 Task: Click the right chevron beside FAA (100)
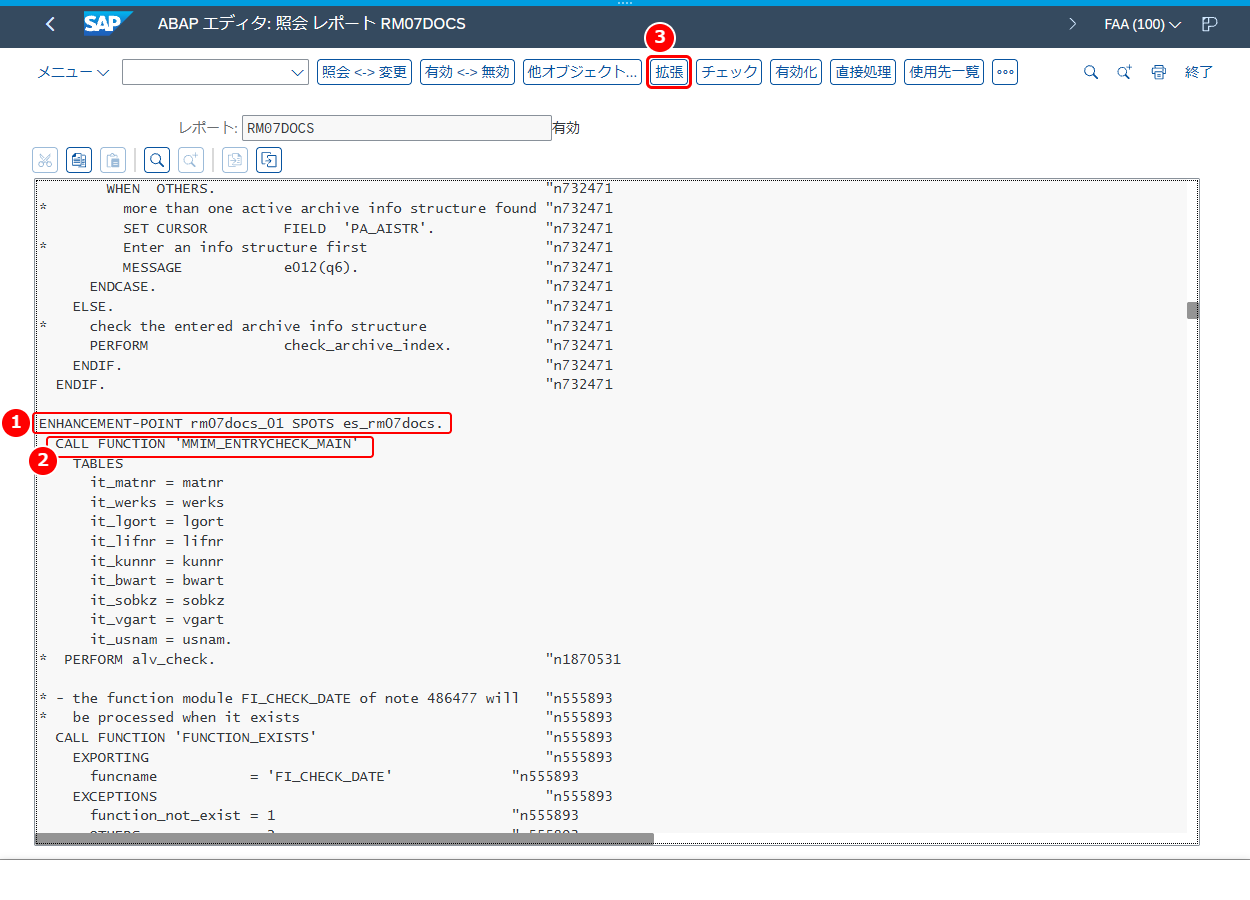[1073, 24]
